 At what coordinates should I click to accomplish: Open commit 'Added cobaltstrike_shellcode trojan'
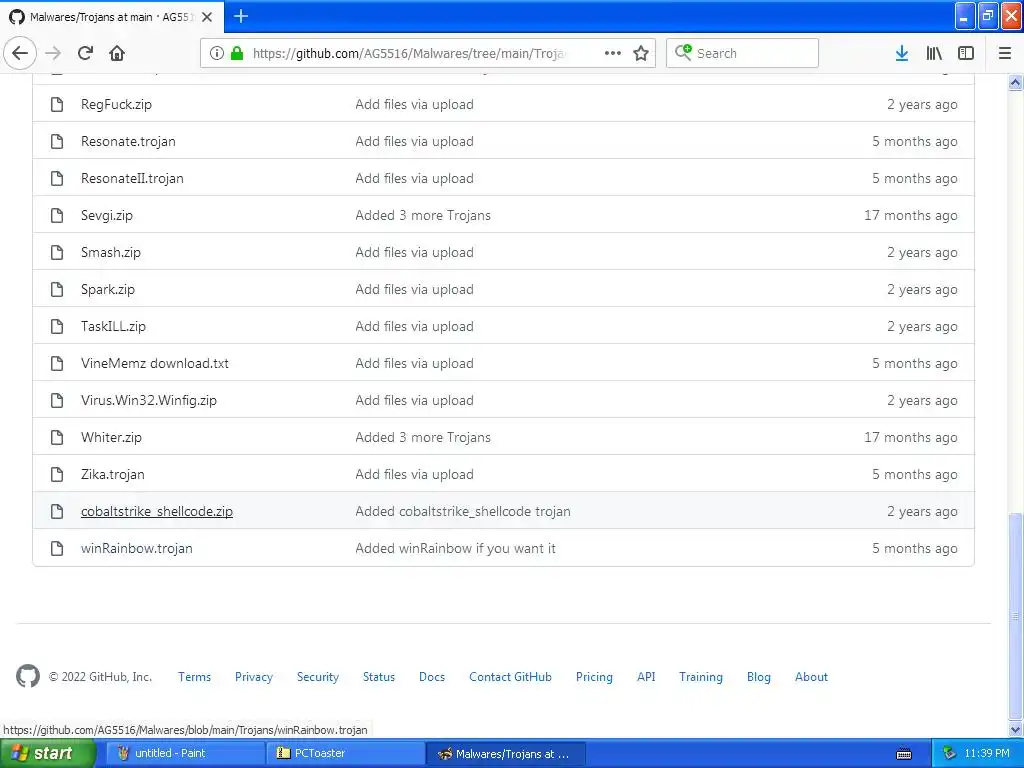tap(463, 511)
